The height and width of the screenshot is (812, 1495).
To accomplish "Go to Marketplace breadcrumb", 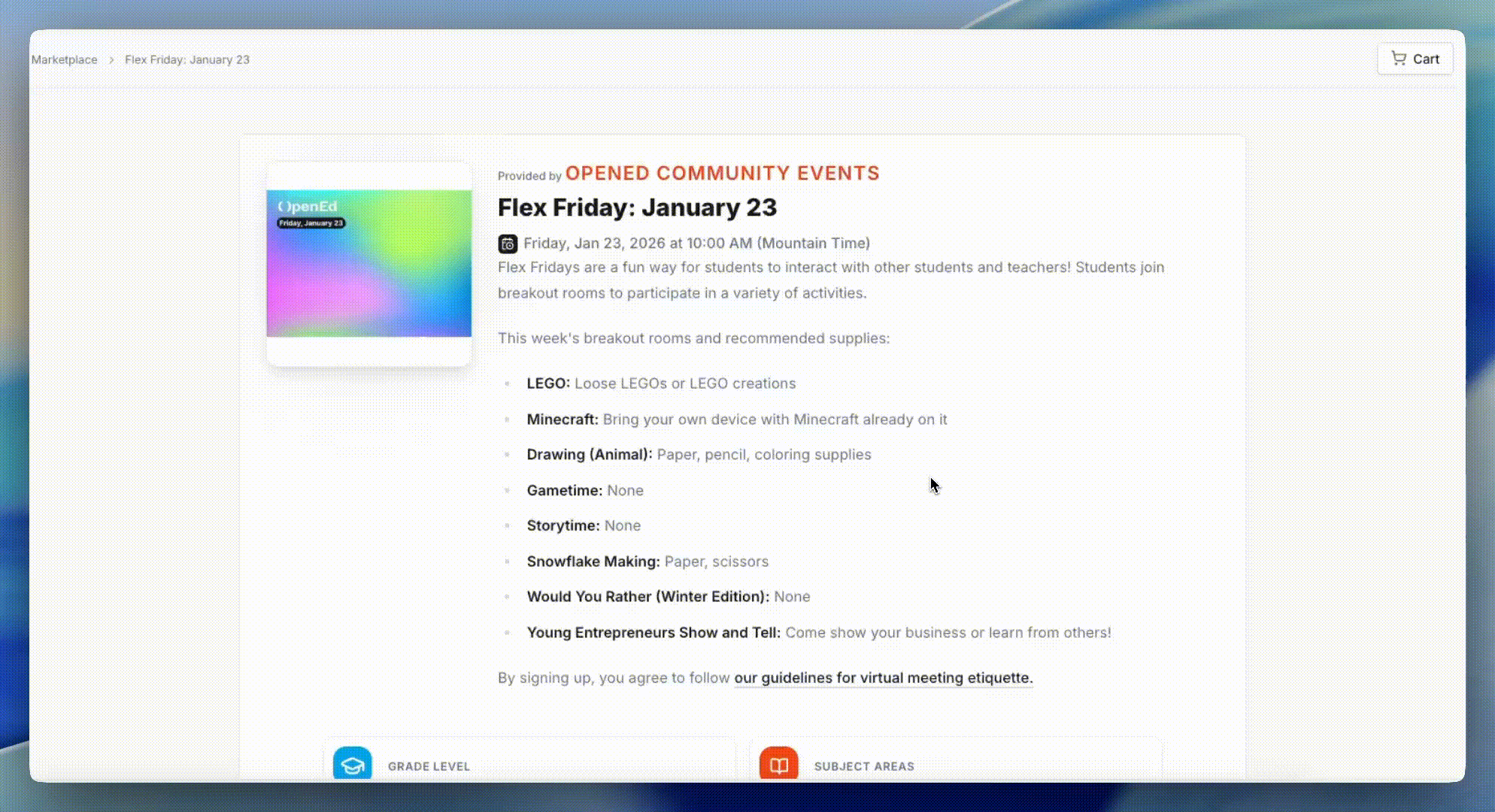I will (x=64, y=59).
